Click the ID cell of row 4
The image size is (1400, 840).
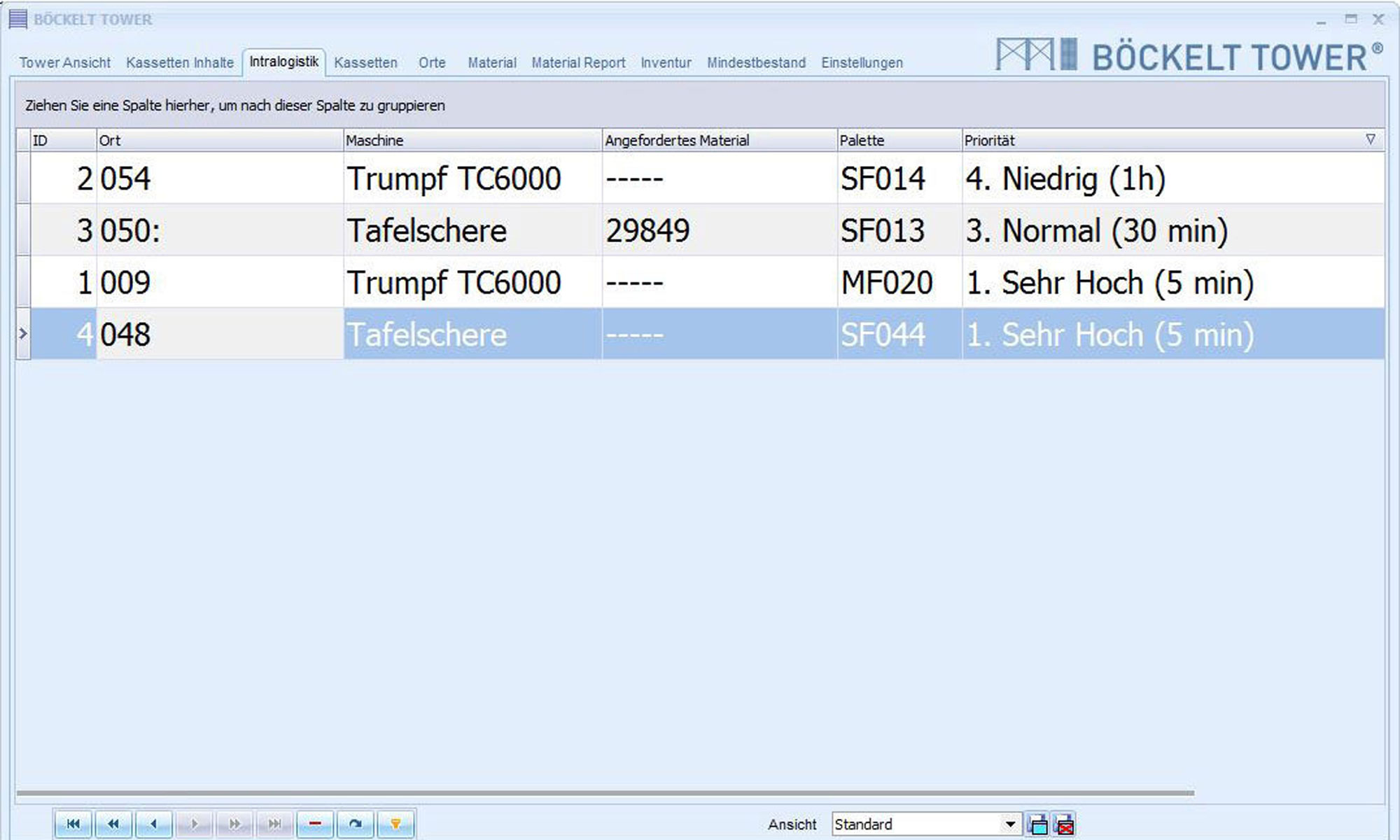[x=63, y=333]
